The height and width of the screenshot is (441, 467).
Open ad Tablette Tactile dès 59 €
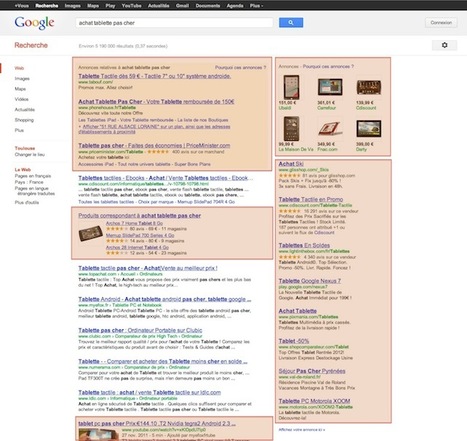155,76
